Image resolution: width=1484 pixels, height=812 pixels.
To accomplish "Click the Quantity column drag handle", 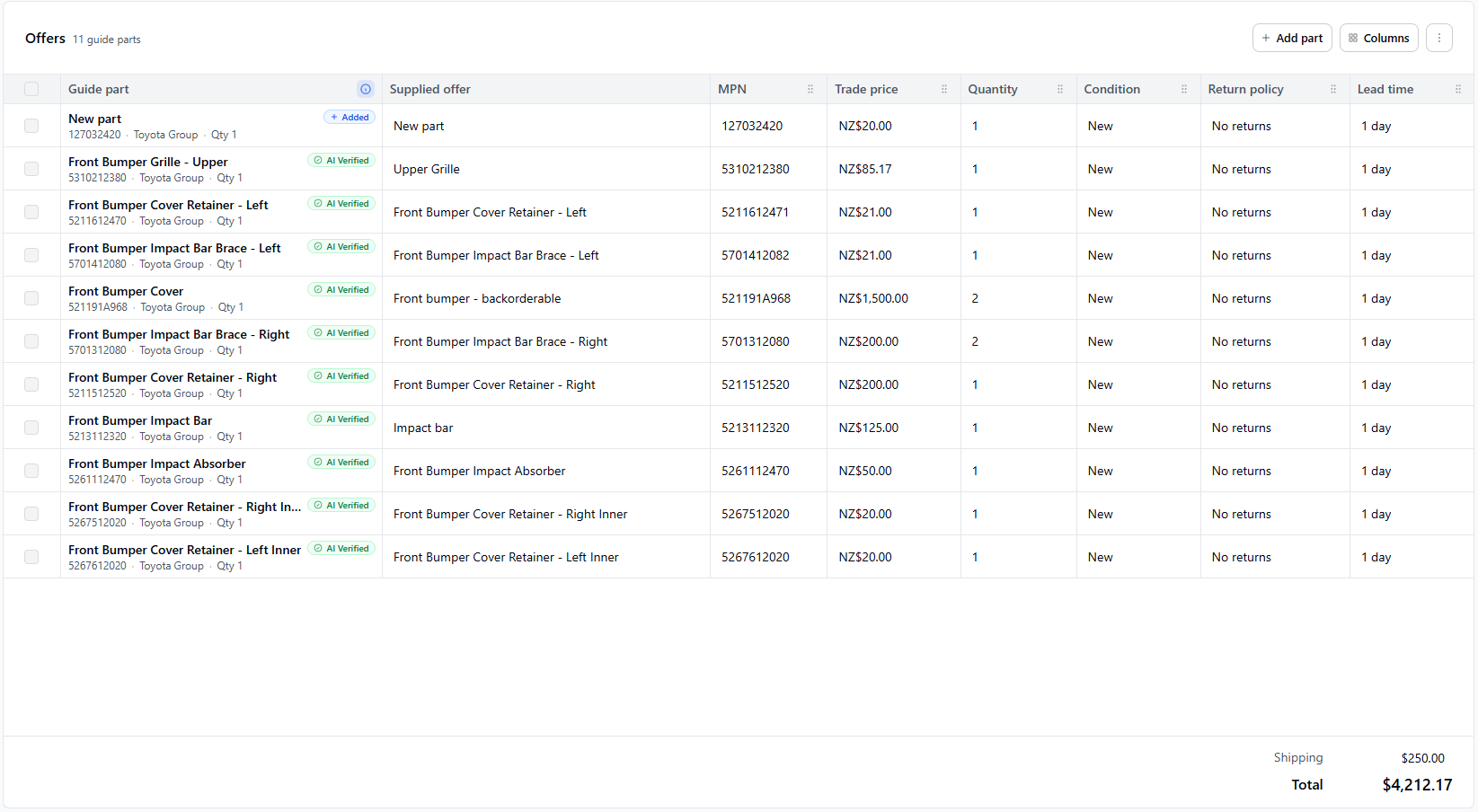I will click(x=1060, y=89).
